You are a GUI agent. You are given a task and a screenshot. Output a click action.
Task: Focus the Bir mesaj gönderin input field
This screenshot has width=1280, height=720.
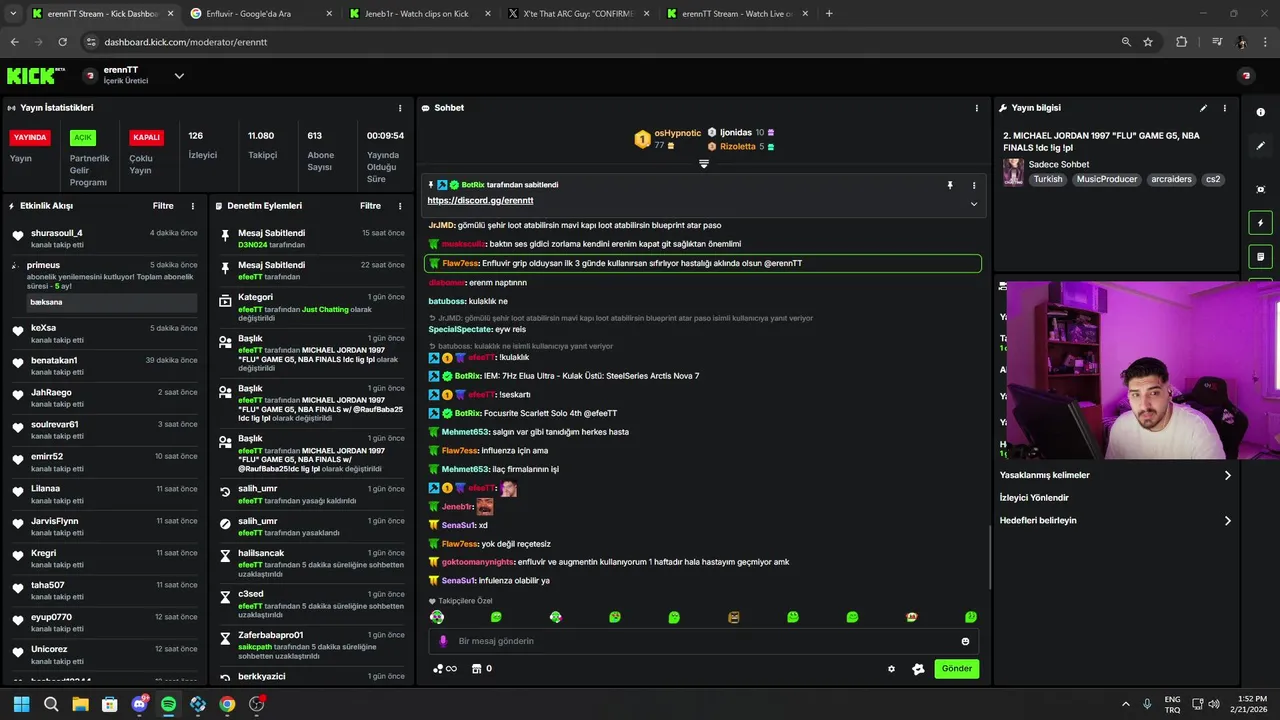coord(704,641)
